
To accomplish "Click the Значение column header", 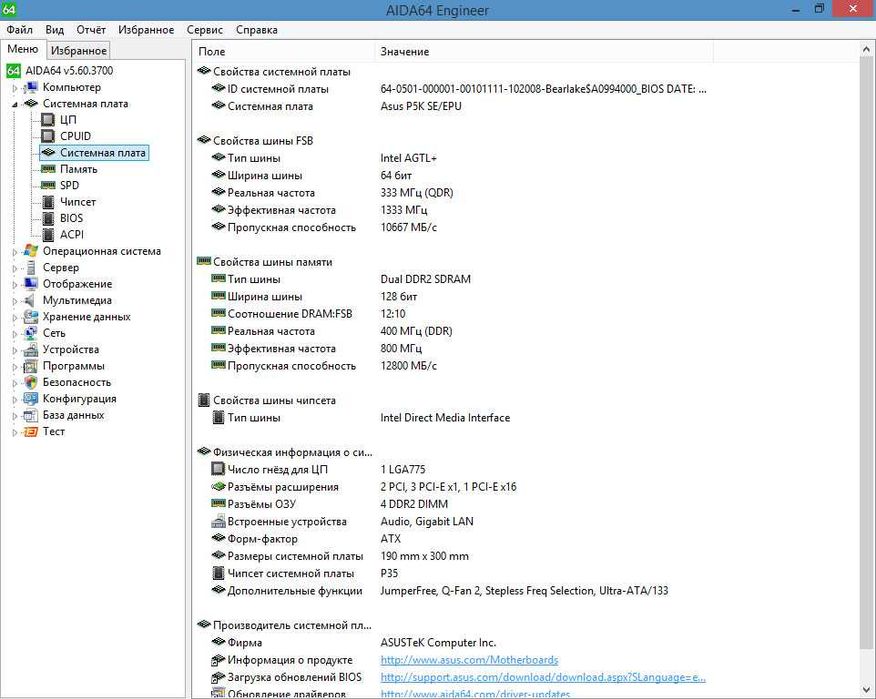I will click(544, 51).
